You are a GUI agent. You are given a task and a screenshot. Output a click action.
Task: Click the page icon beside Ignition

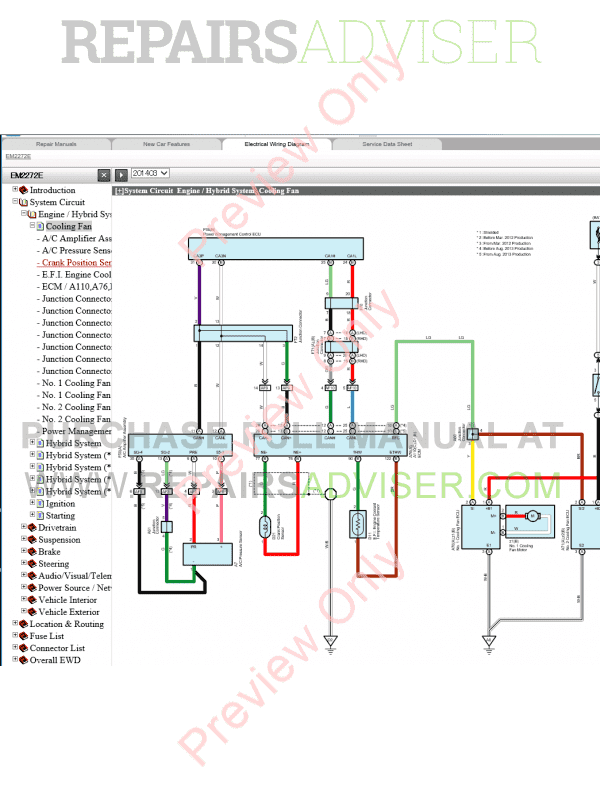tap(40, 504)
